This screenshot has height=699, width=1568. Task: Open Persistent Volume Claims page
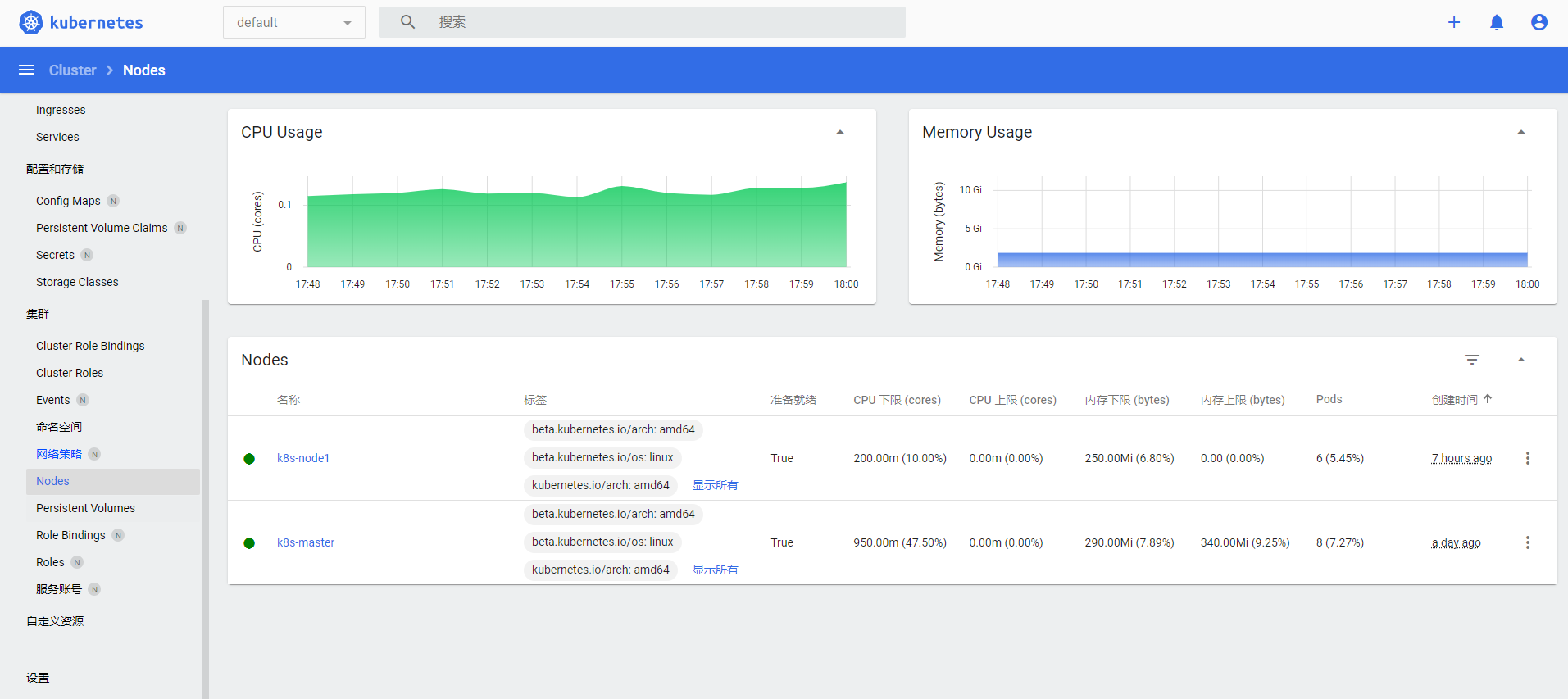(x=102, y=228)
